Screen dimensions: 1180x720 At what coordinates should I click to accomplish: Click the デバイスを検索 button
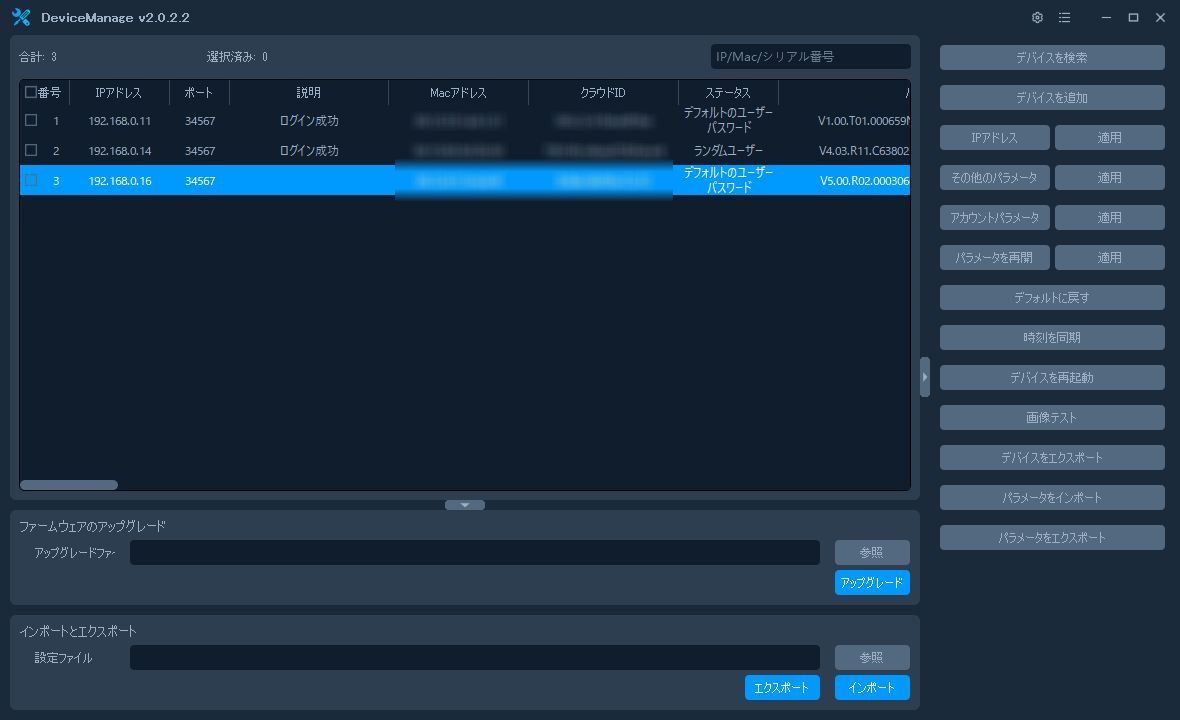[1052, 58]
